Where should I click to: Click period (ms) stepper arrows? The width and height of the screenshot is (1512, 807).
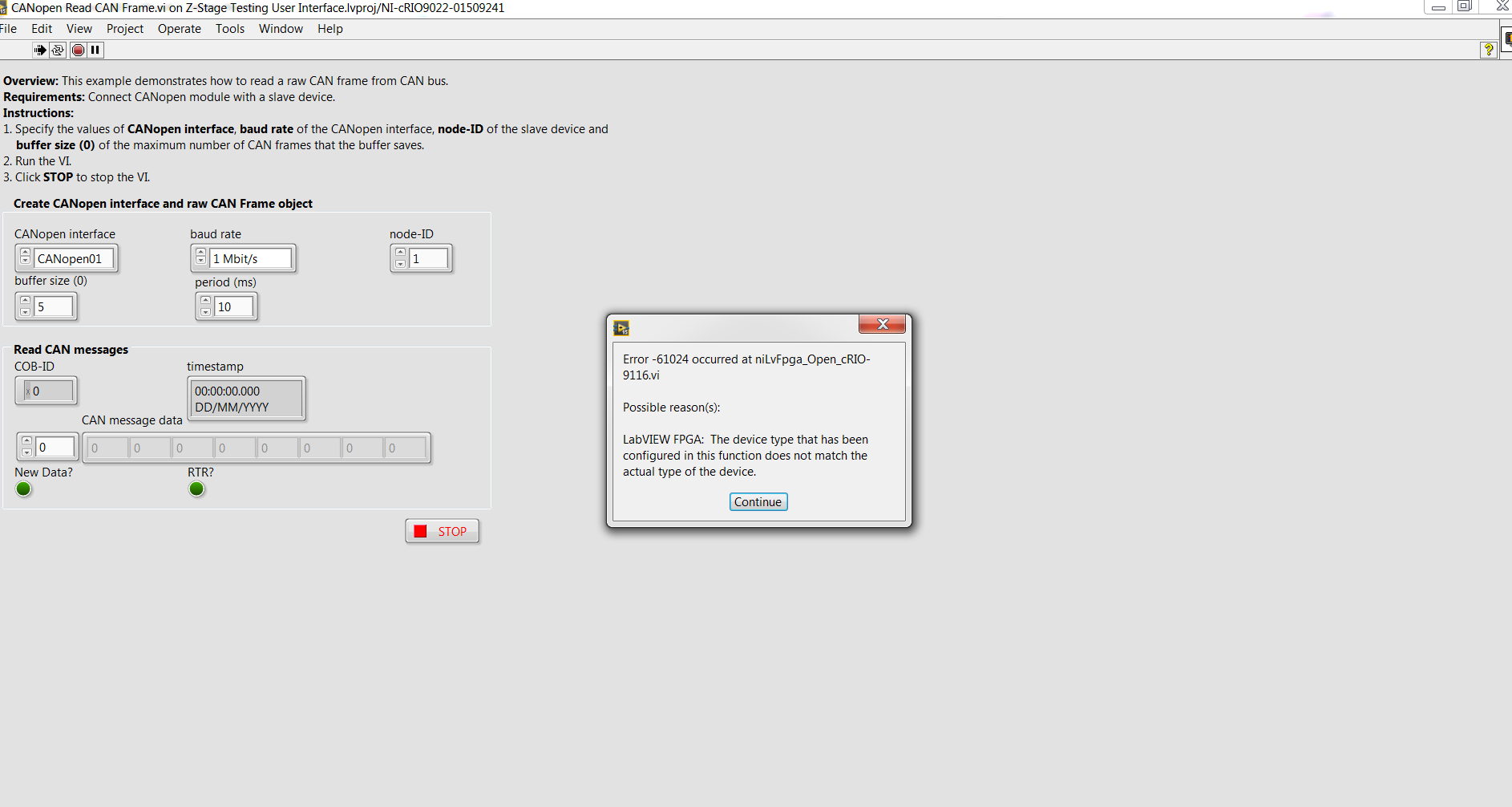click(x=206, y=306)
